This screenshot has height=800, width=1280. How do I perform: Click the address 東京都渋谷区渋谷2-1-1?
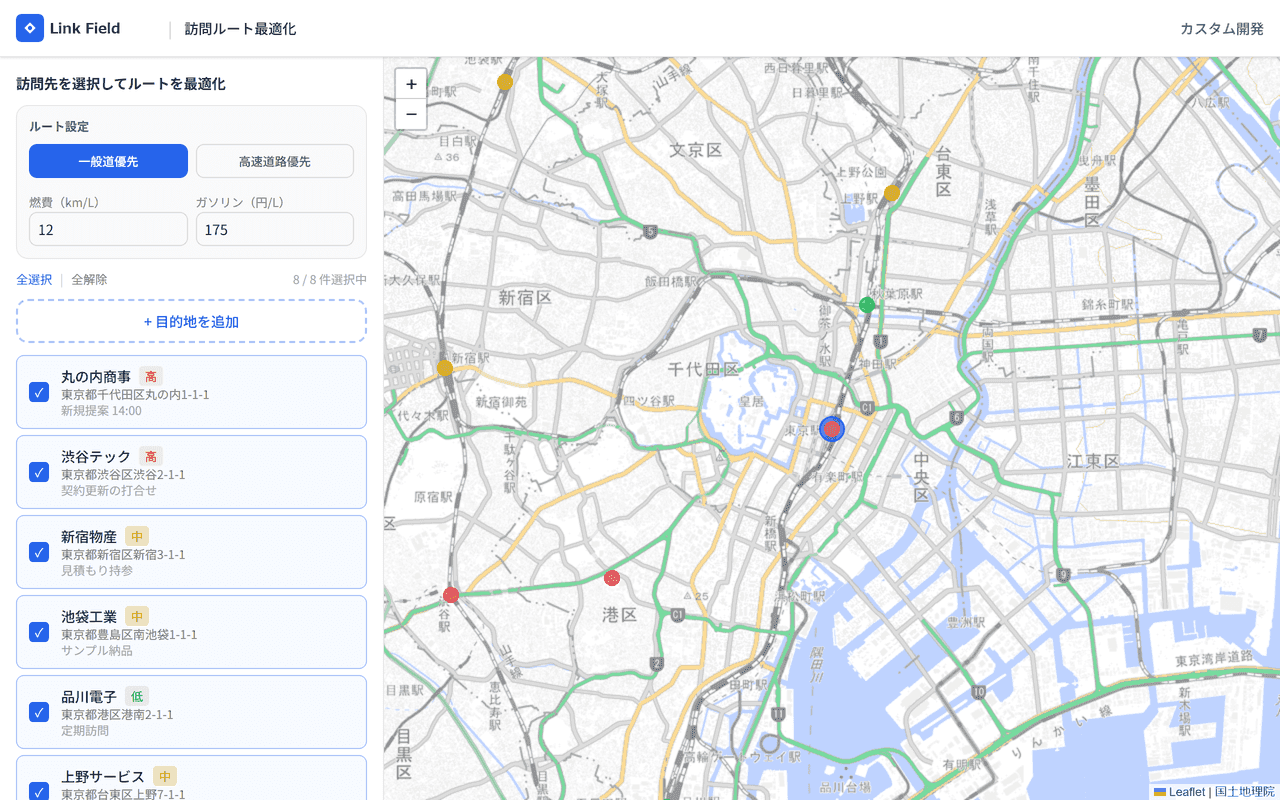pos(123,474)
